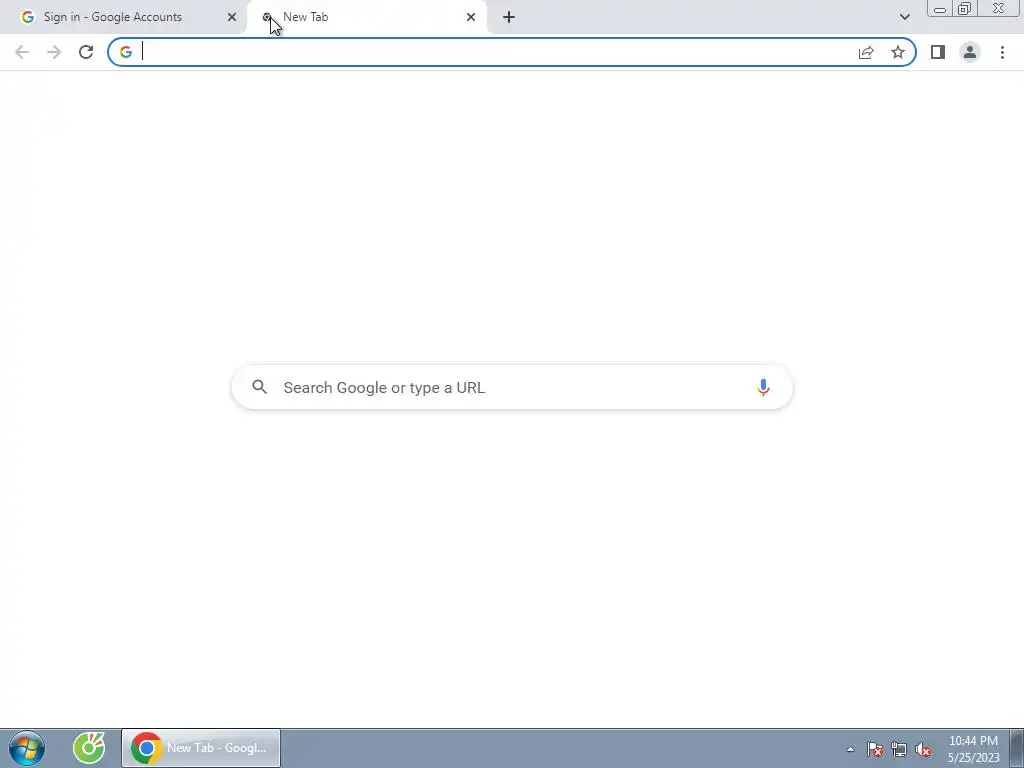Image resolution: width=1024 pixels, height=768 pixels.
Task: Open a new tab with the plus button
Action: pos(509,17)
